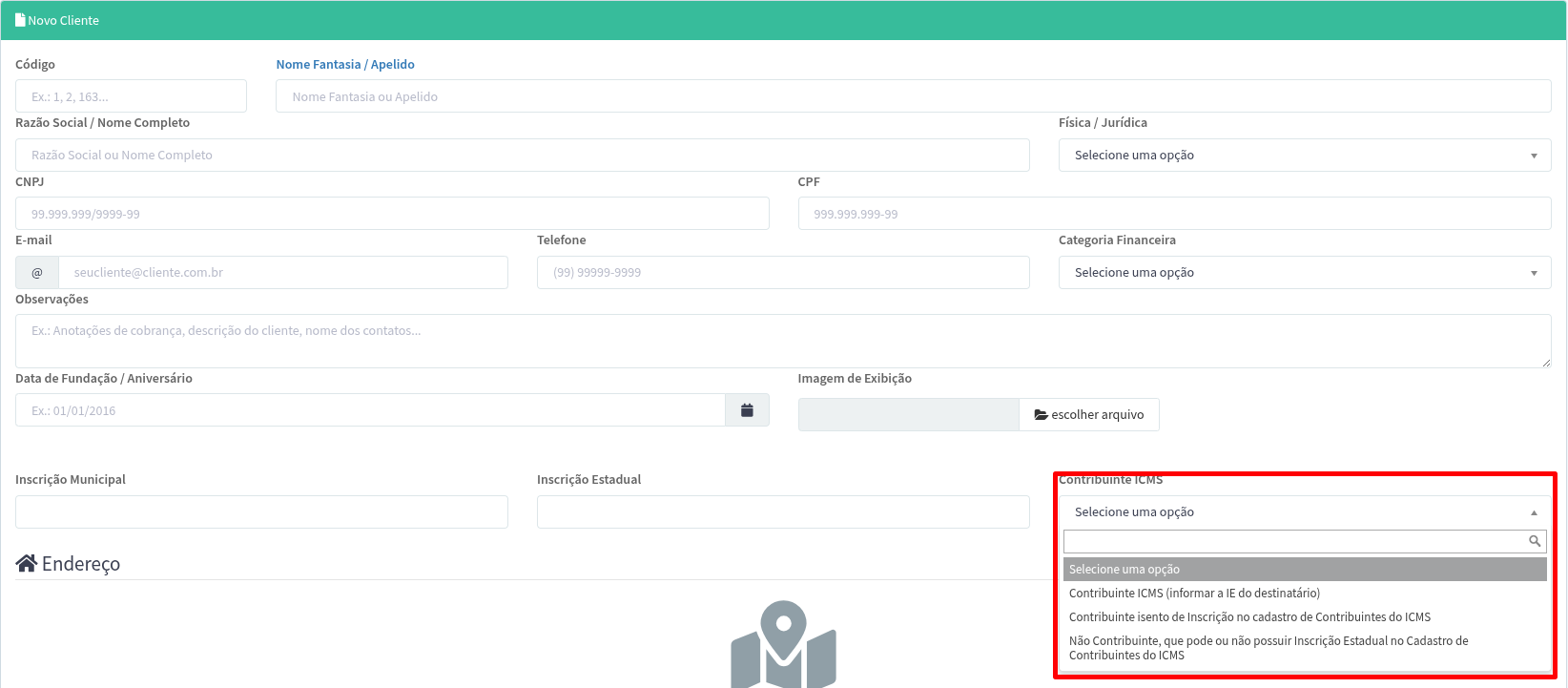The image size is (1568, 688).
Task: Expand the Categoria Financeira dropdown
Action: pos(1304,273)
